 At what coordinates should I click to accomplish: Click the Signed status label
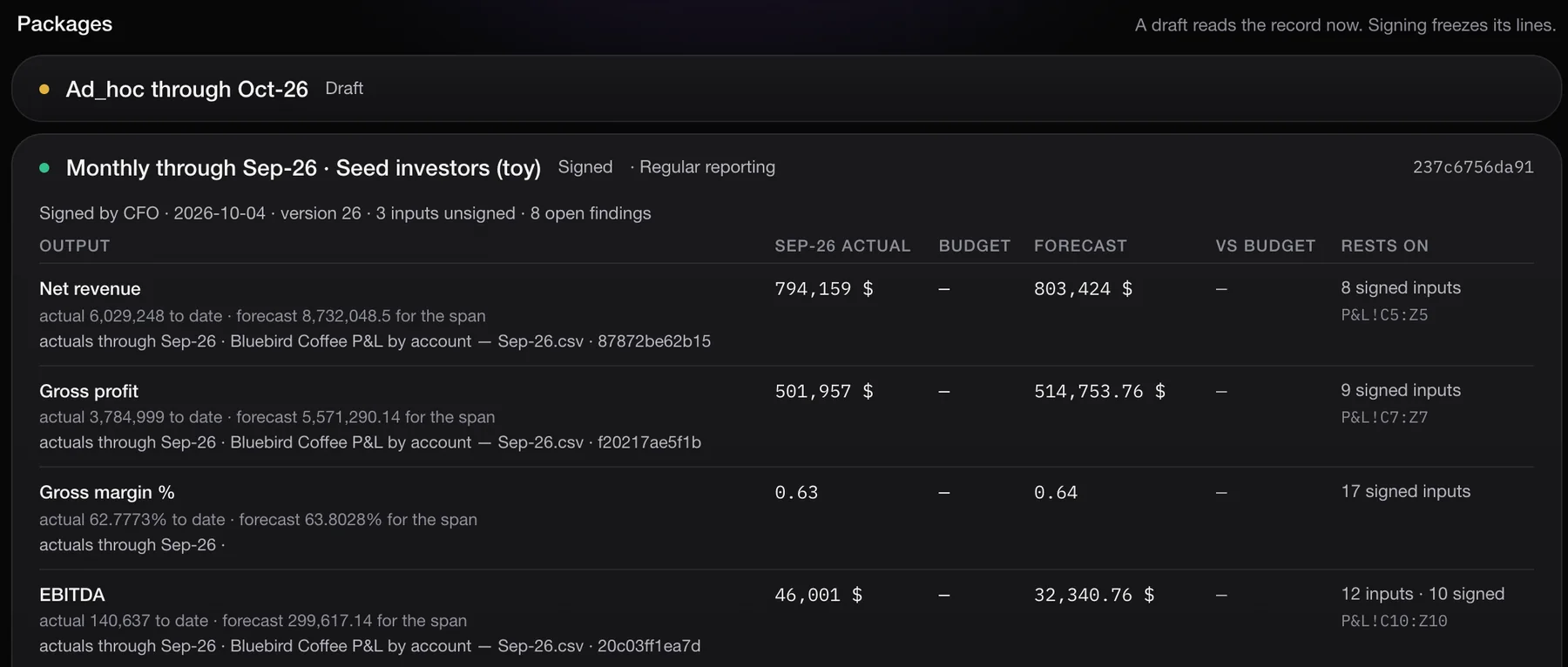tap(585, 166)
